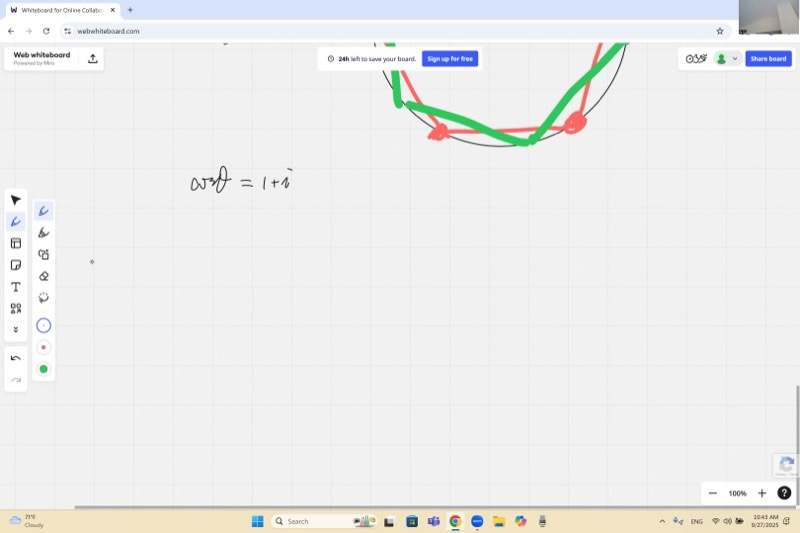Show hidden system tray icons
800x533 pixels.
click(661, 521)
